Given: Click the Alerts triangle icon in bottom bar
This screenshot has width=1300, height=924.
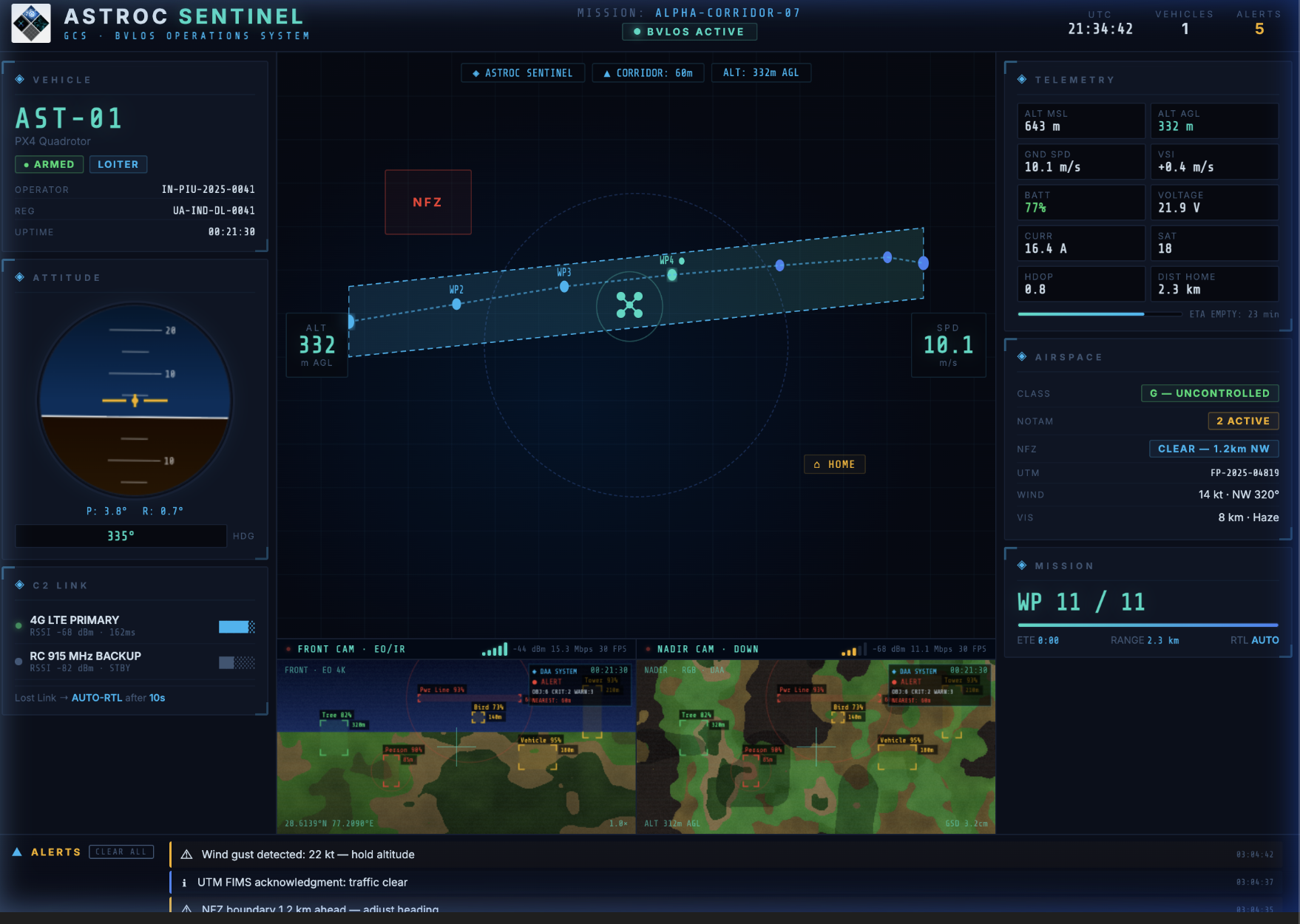Looking at the screenshot, I should click(17, 852).
